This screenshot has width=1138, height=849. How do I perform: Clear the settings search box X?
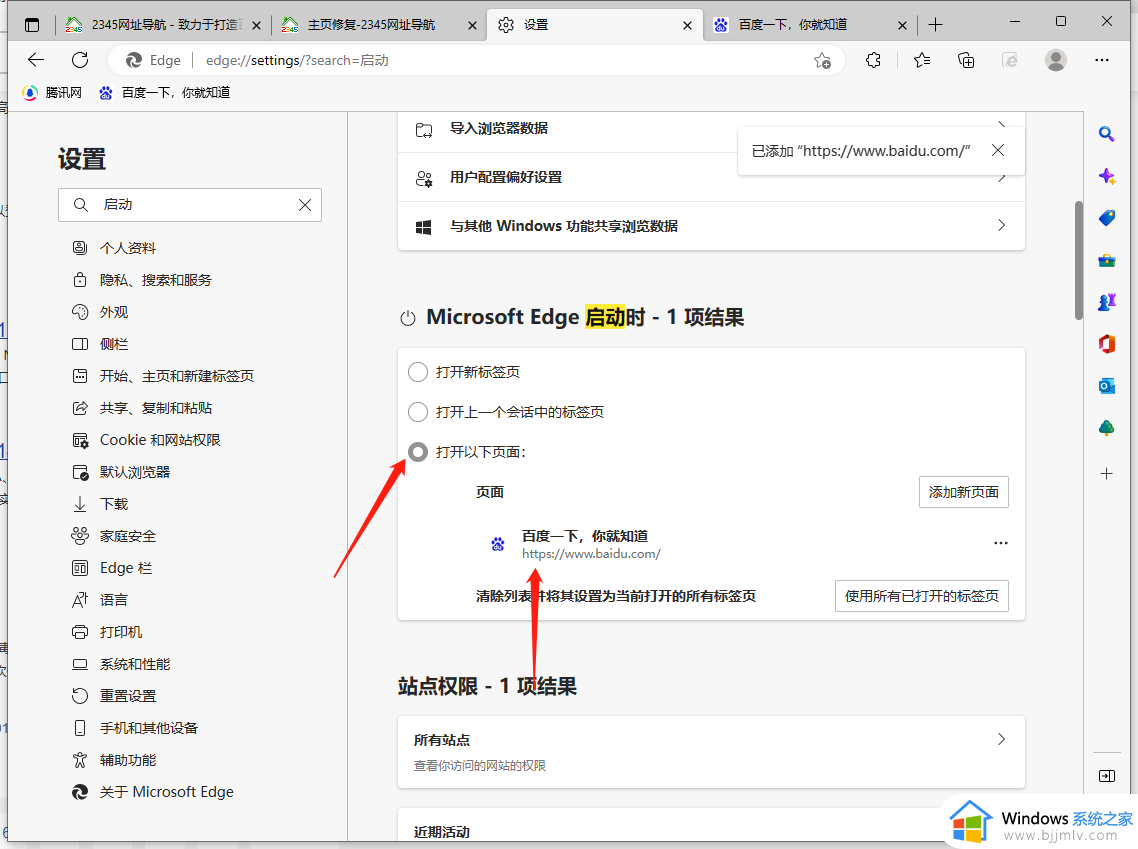tap(305, 205)
